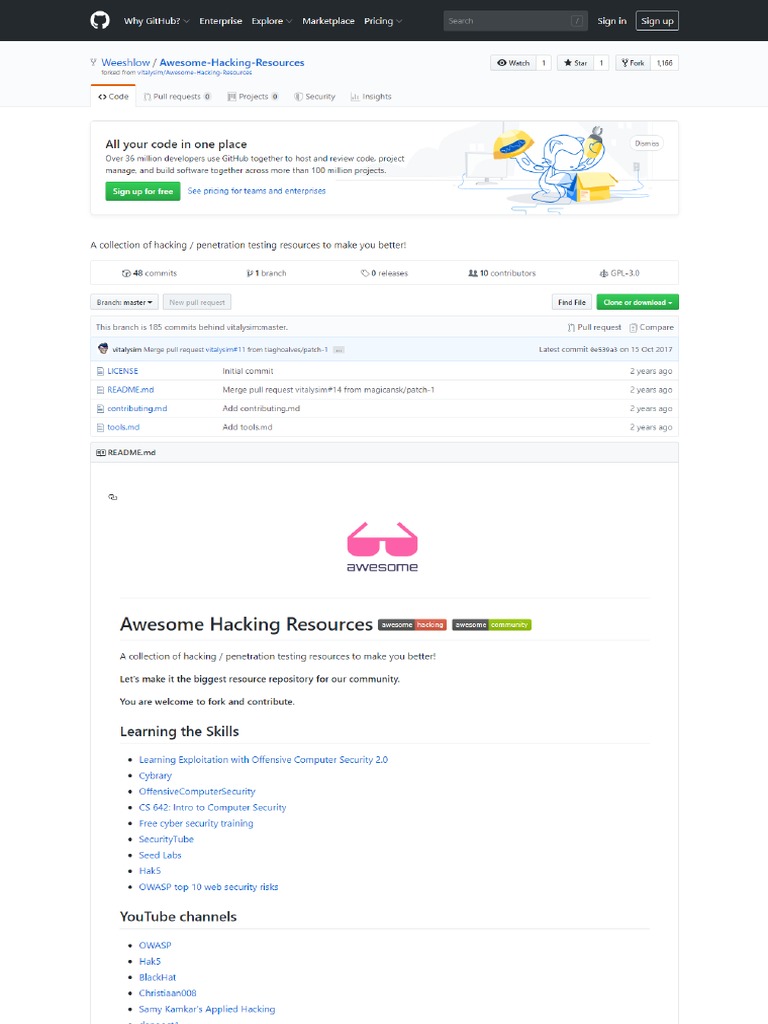View the 0 releases link

click(384, 273)
